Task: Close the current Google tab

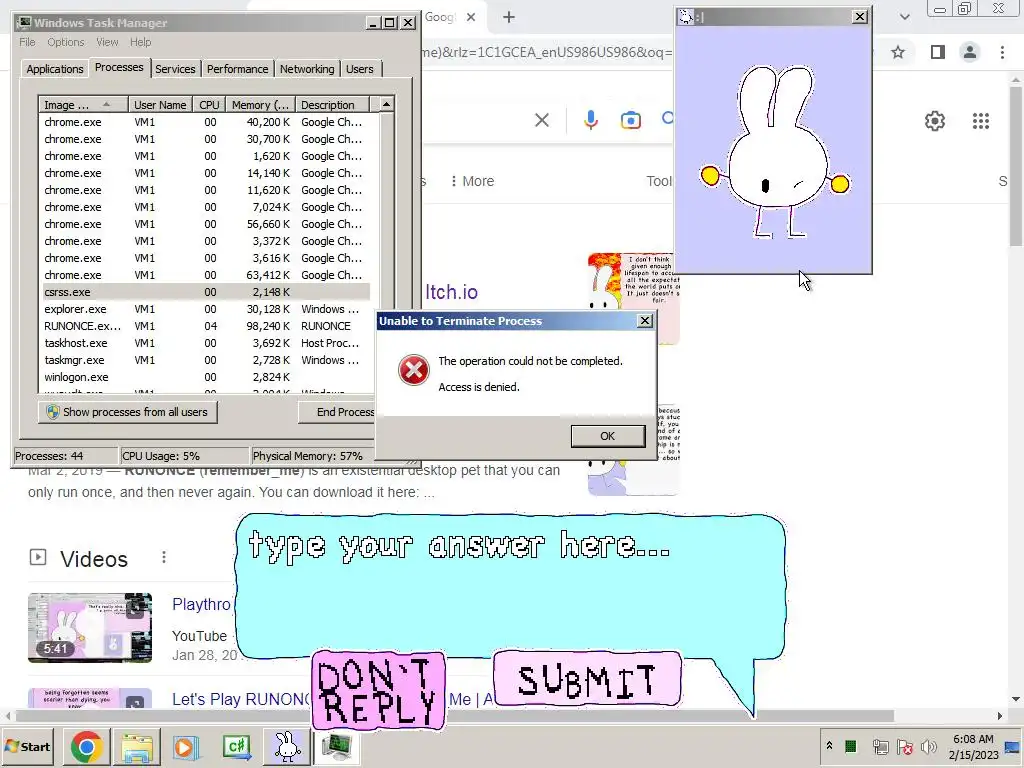Action: 471,17
